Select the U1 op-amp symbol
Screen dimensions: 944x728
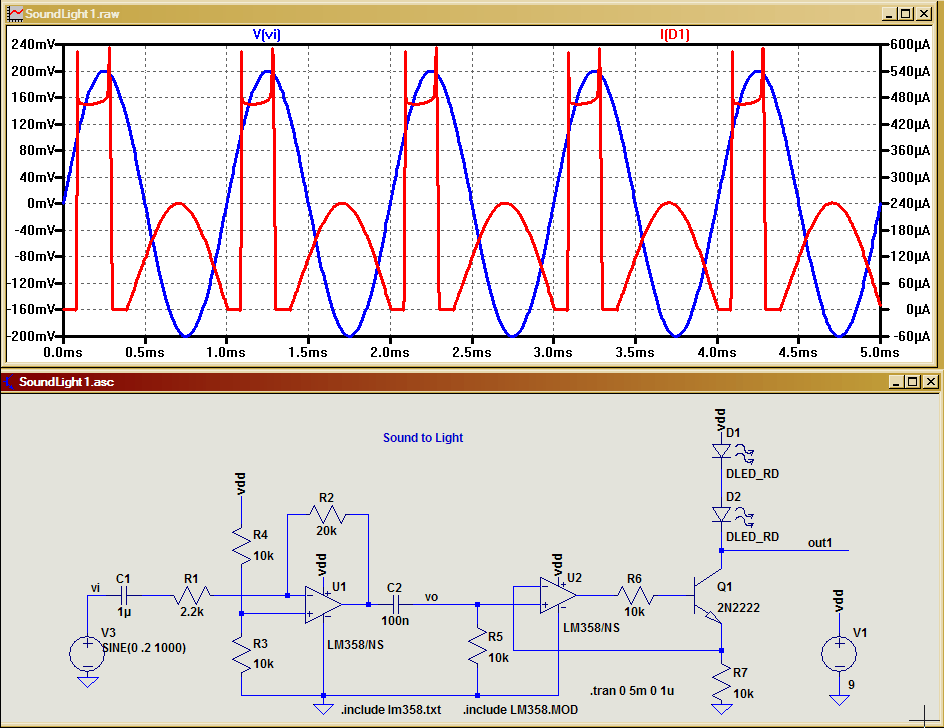pos(323,604)
